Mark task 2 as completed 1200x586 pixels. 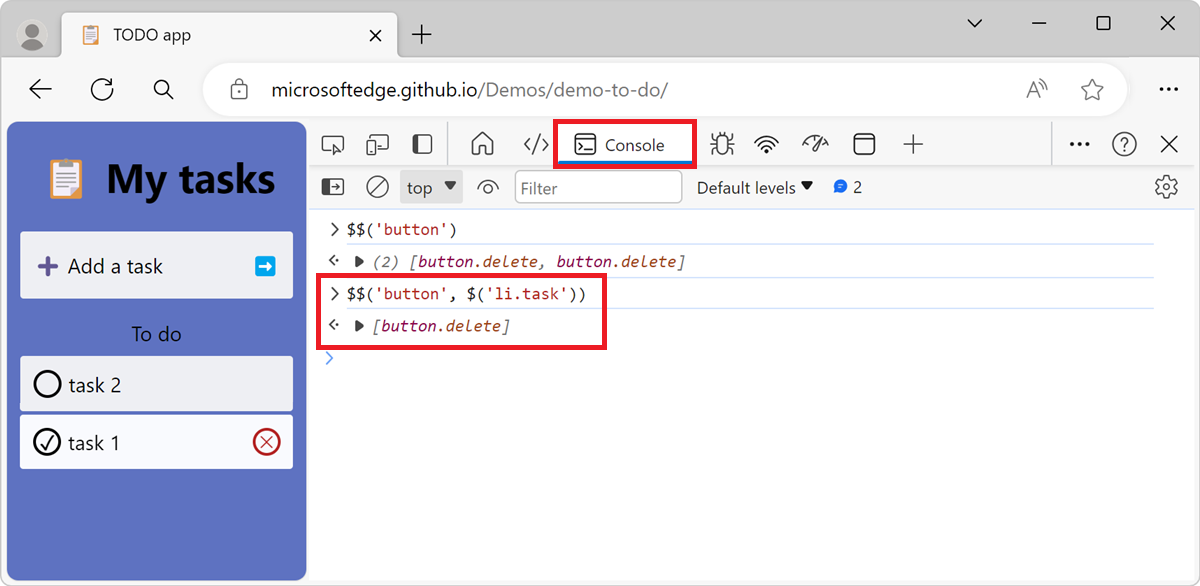pos(47,383)
